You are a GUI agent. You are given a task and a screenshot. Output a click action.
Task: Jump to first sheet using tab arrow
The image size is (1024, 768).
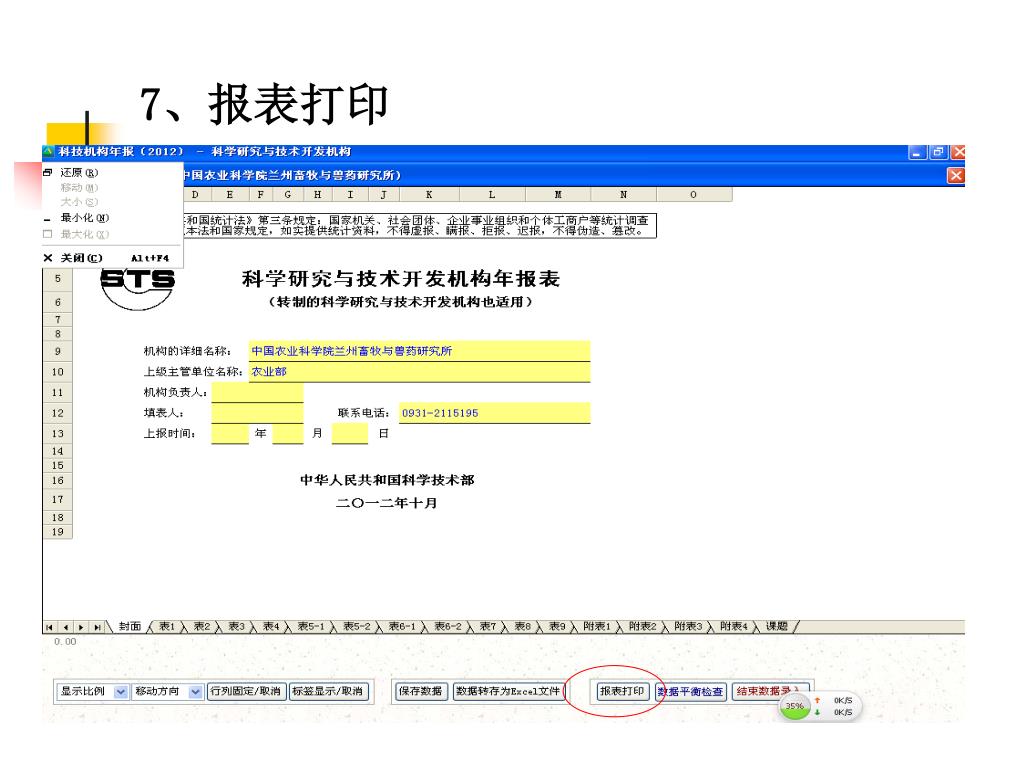click(50, 627)
